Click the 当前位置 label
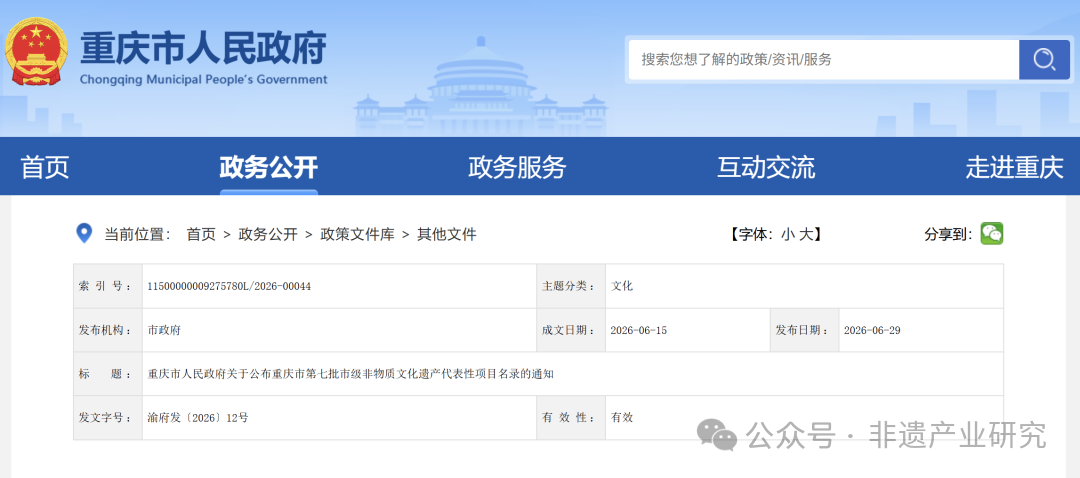 [x=137, y=234]
